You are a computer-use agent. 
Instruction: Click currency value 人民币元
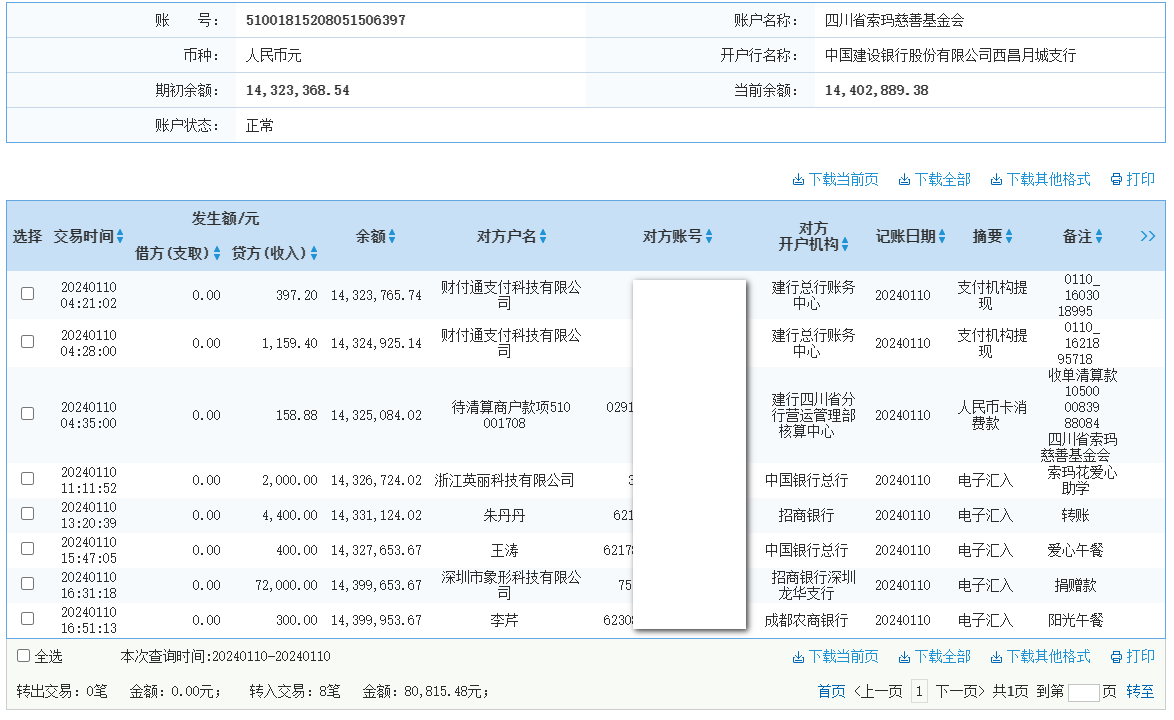273,55
